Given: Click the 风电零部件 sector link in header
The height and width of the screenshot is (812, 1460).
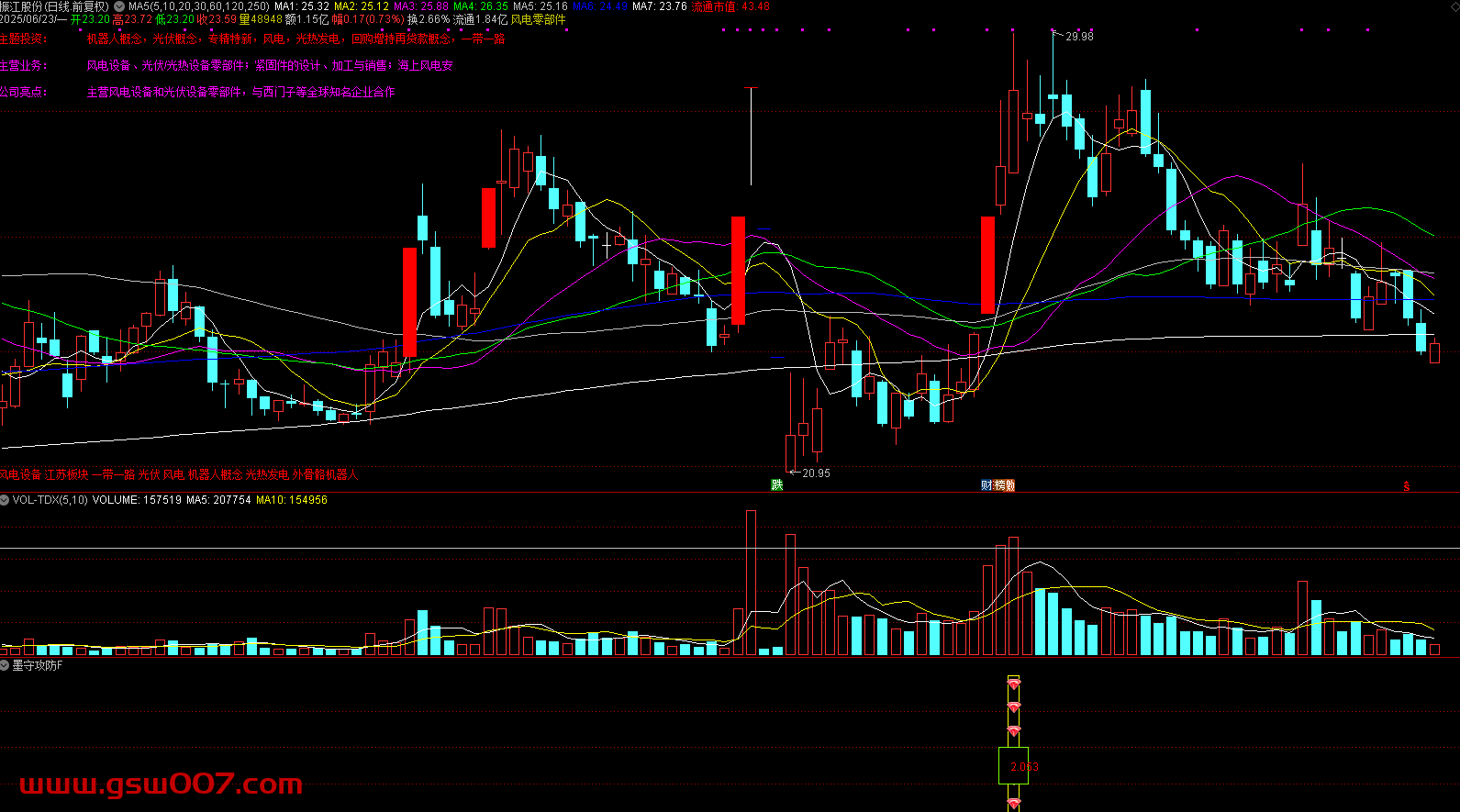Looking at the screenshot, I should pyautogui.click(x=538, y=19).
